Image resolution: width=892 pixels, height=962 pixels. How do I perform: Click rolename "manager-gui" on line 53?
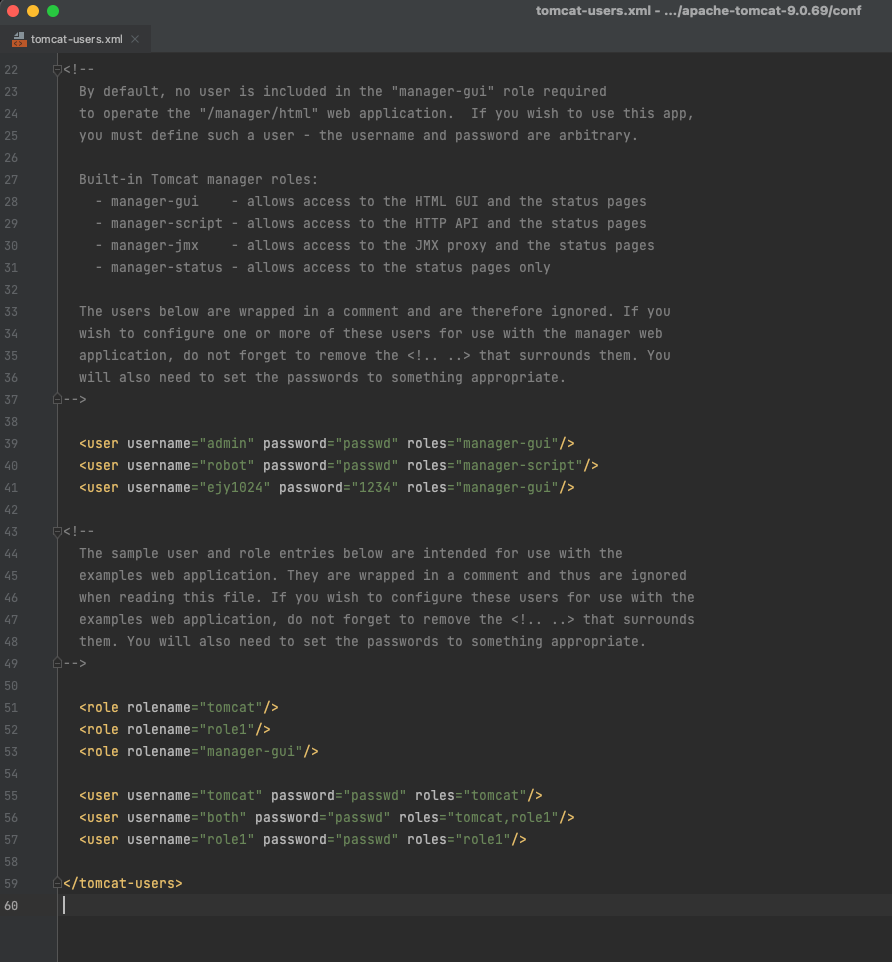pyautogui.click(x=251, y=752)
